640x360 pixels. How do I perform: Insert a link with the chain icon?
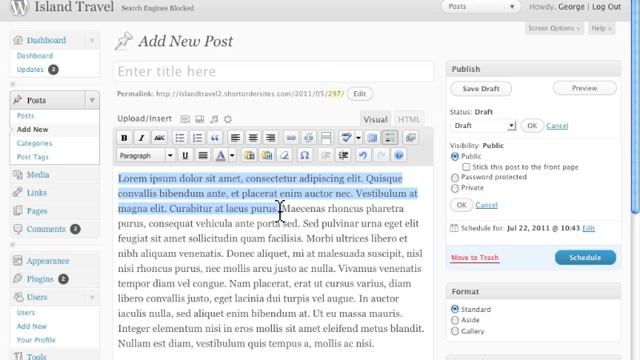coord(291,138)
